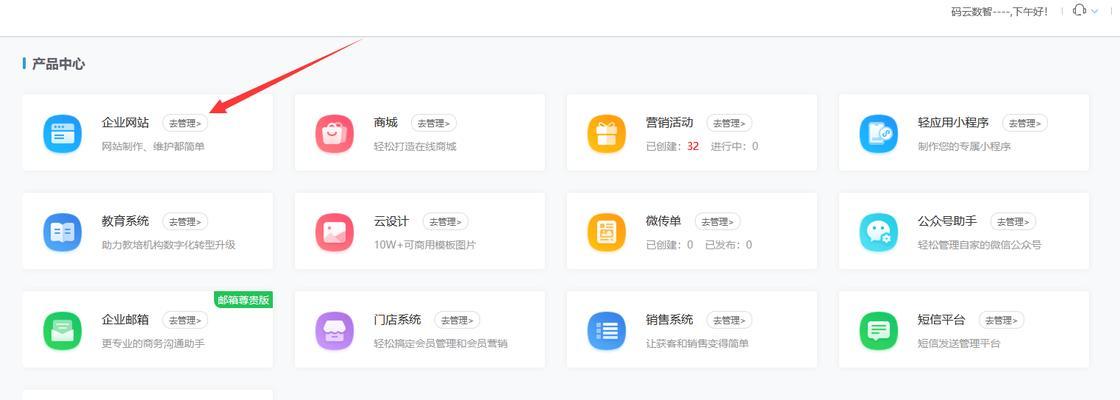Open the 企业网站 website icon
This screenshot has height=400, width=1120.
pyautogui.click(x=63, y=134)
